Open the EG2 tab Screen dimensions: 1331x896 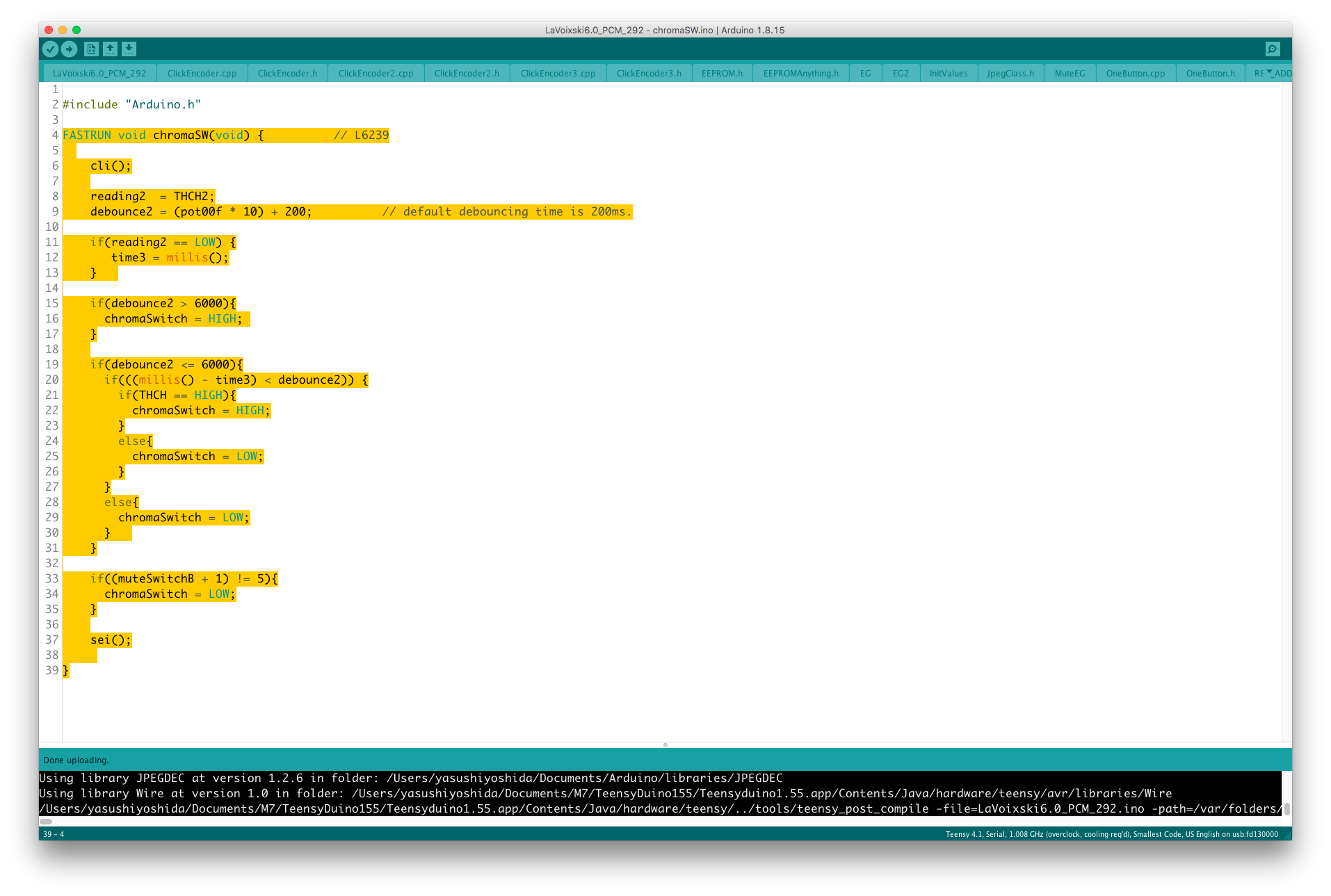click(901, 73)
